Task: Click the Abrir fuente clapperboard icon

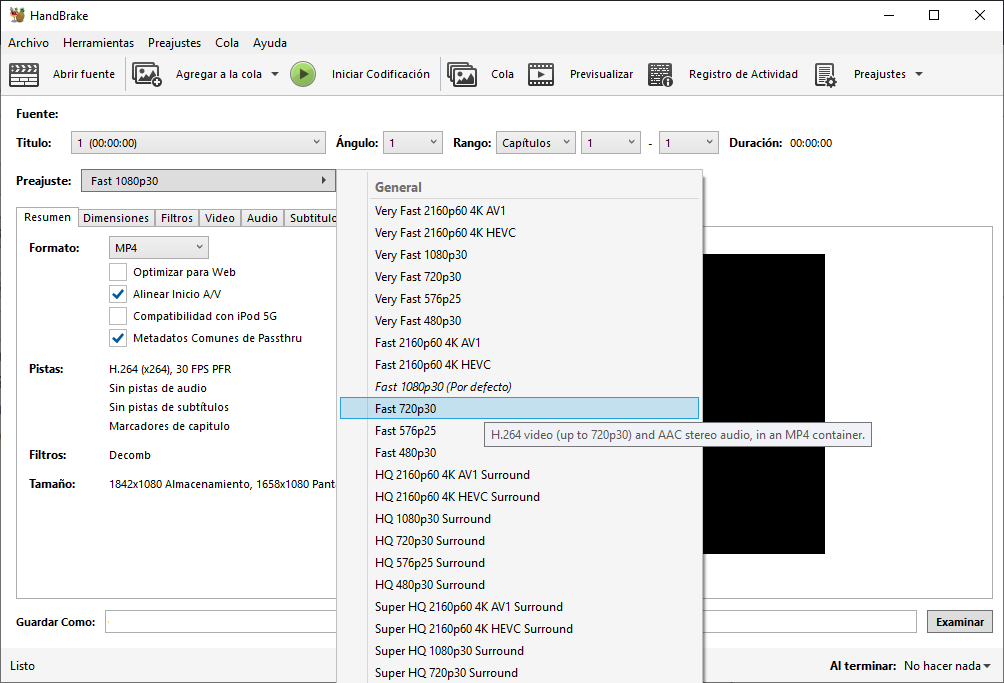Action: 24,74
